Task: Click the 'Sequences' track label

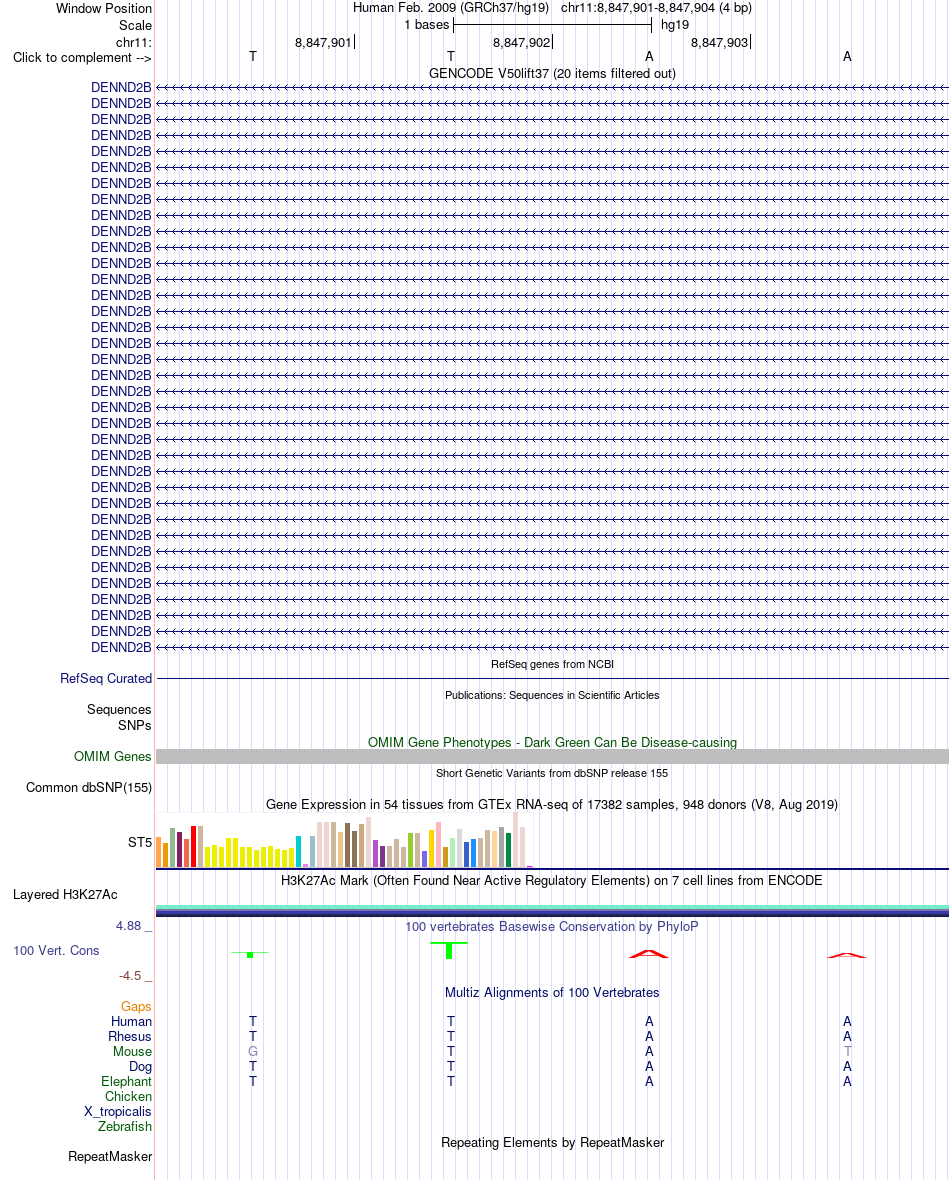Action: 119,710
